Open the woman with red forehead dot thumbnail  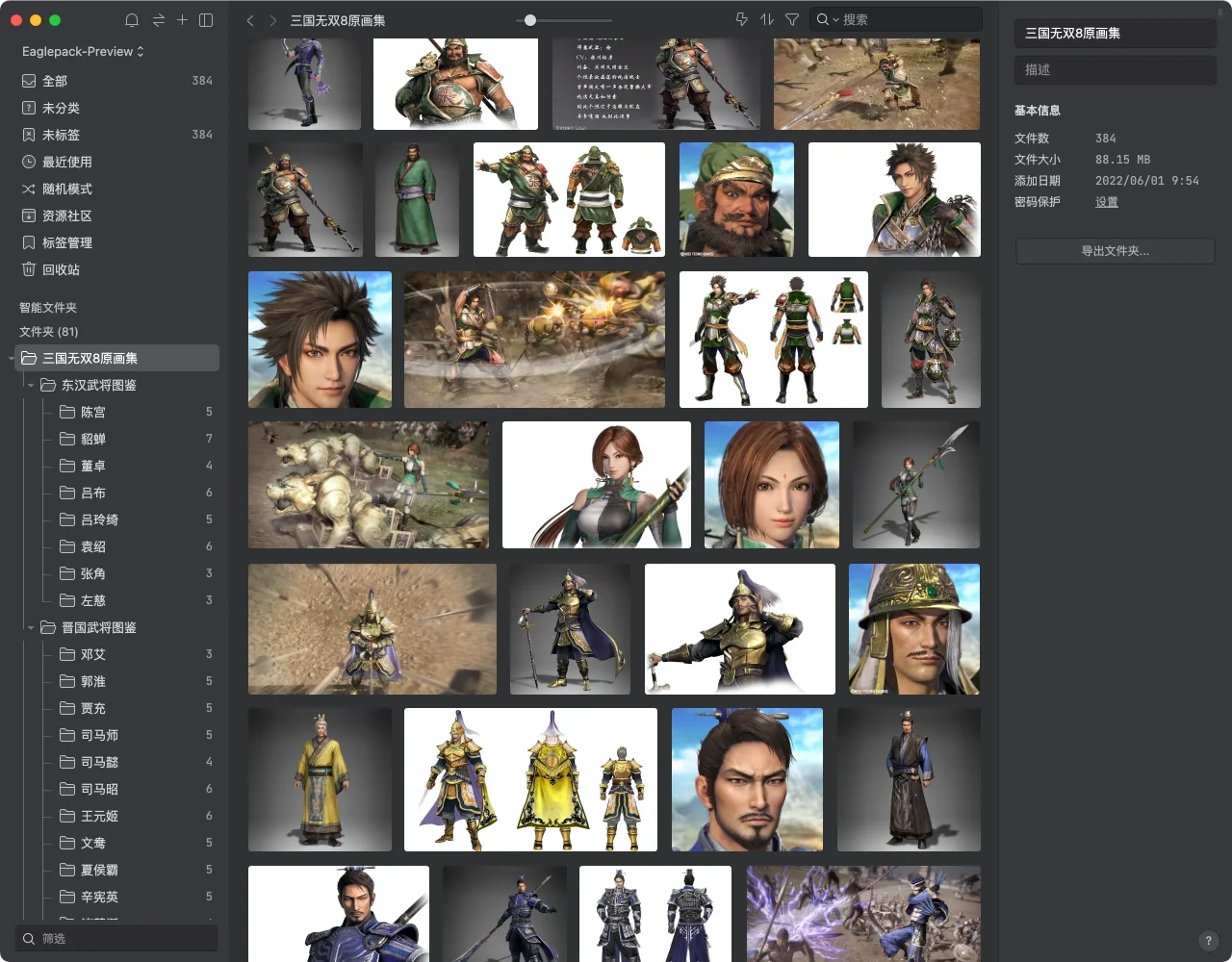click(772, 485)
